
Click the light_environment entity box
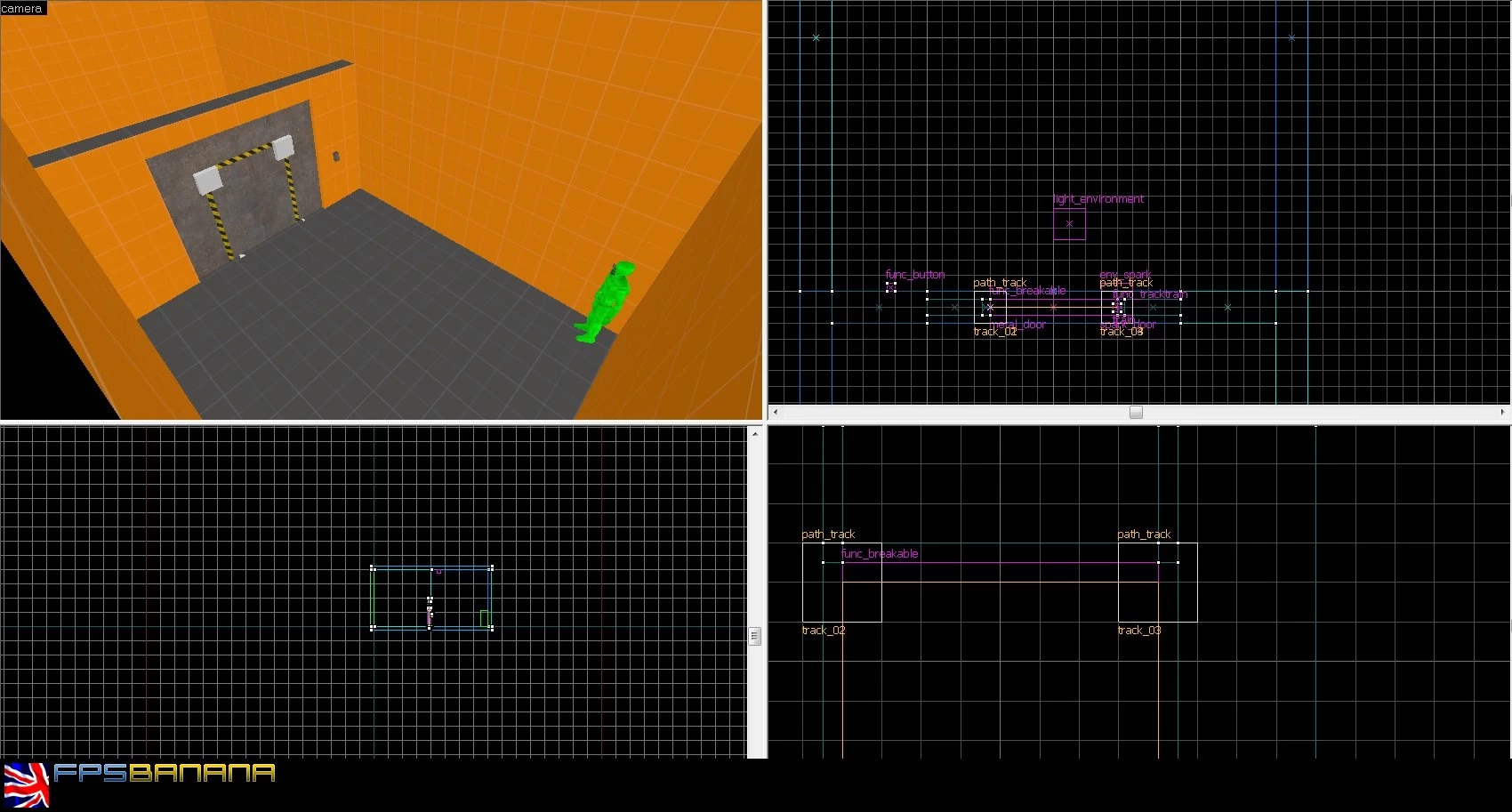pos(1069,224)
